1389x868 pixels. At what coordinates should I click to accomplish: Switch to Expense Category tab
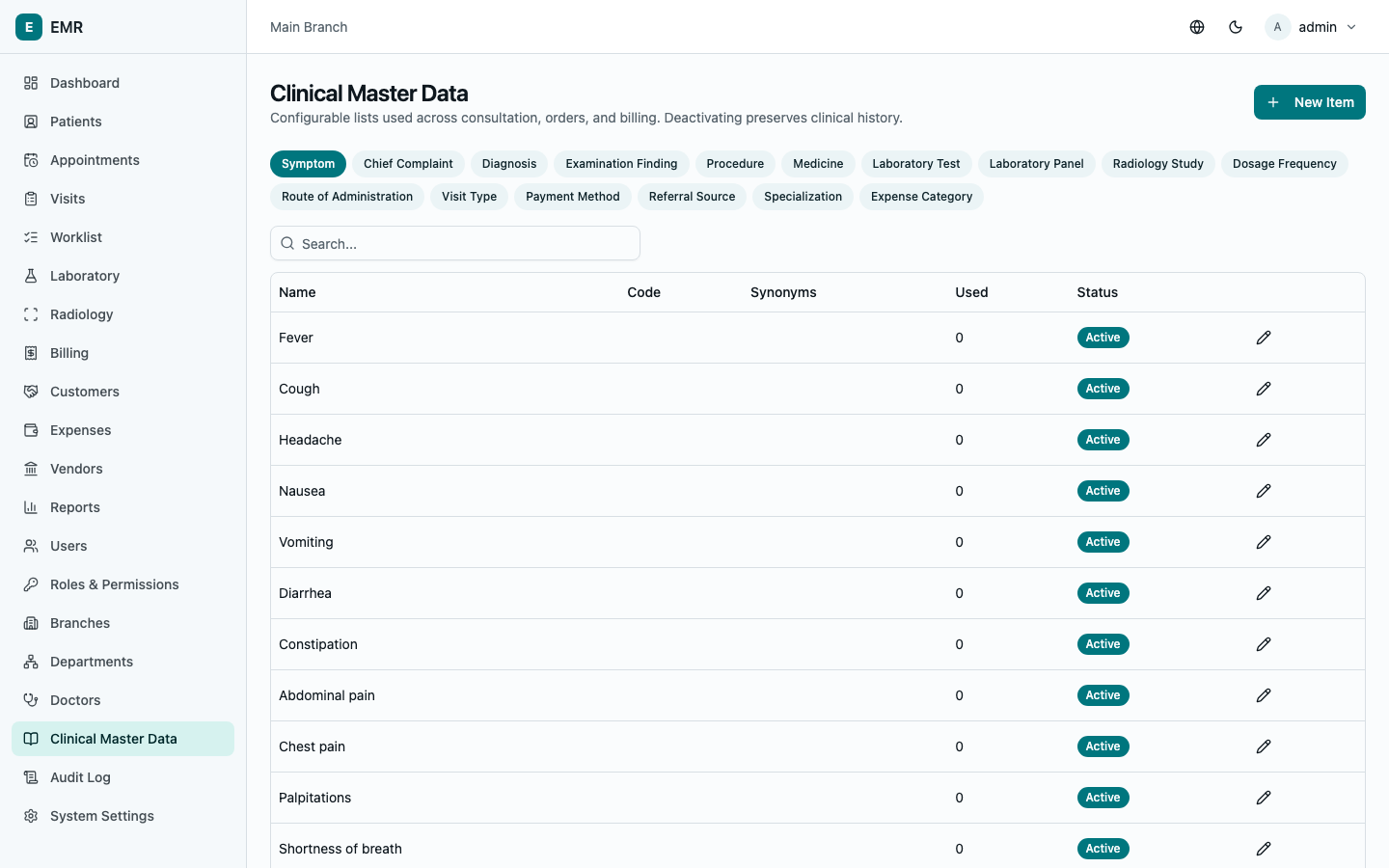tap(921, 197)
